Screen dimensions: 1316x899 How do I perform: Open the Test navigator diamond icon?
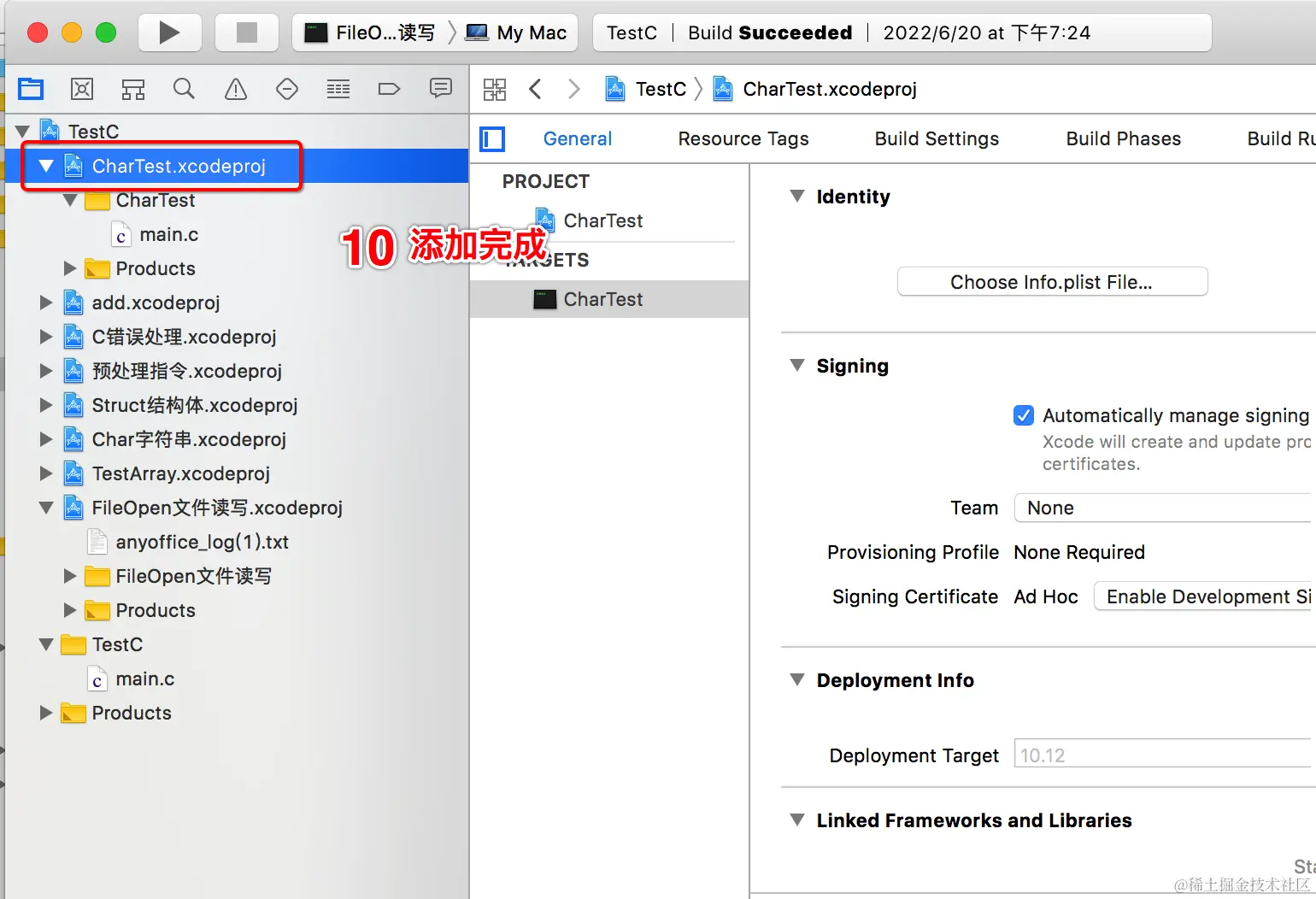click(287, 88)
